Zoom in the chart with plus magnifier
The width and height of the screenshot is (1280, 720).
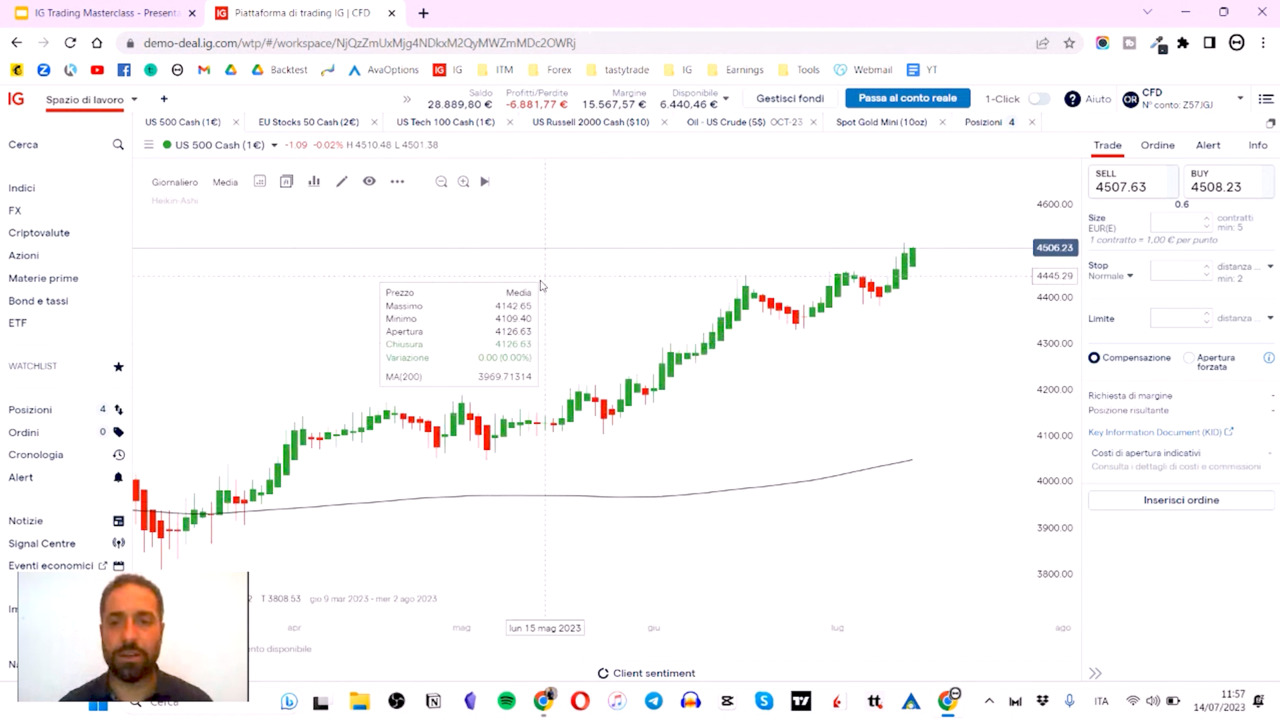click(x=463, y=182)
